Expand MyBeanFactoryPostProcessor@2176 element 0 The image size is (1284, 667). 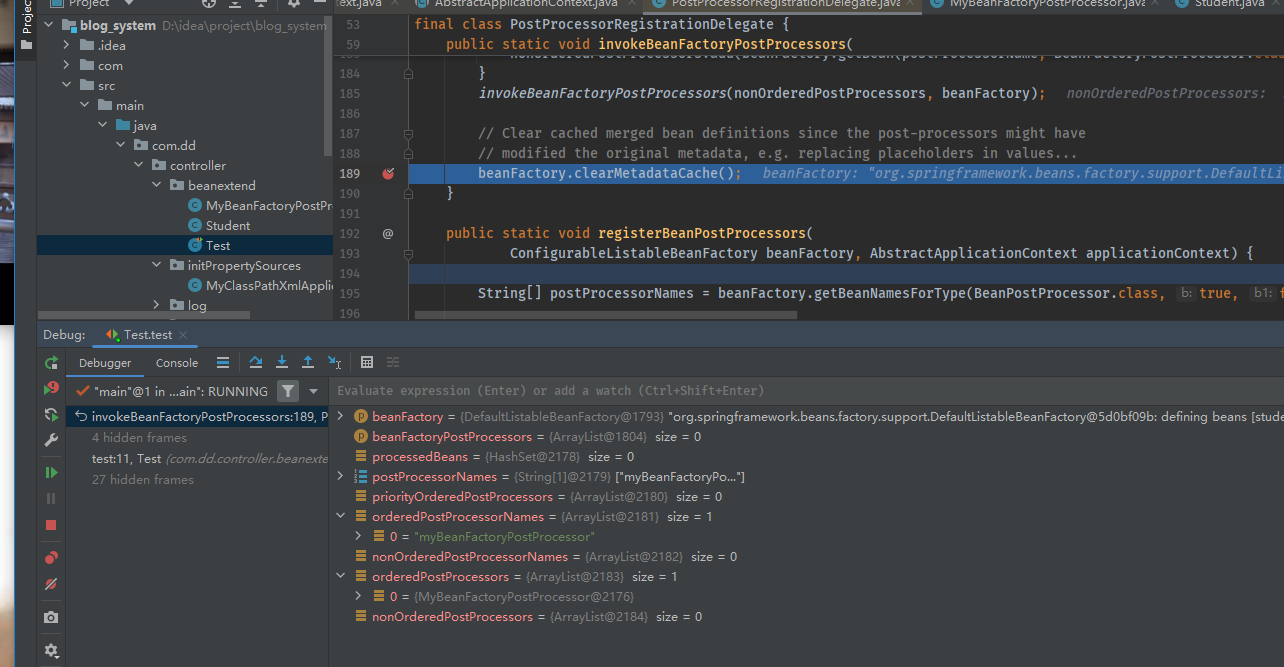pyautogui.click(x=360, y=596)
